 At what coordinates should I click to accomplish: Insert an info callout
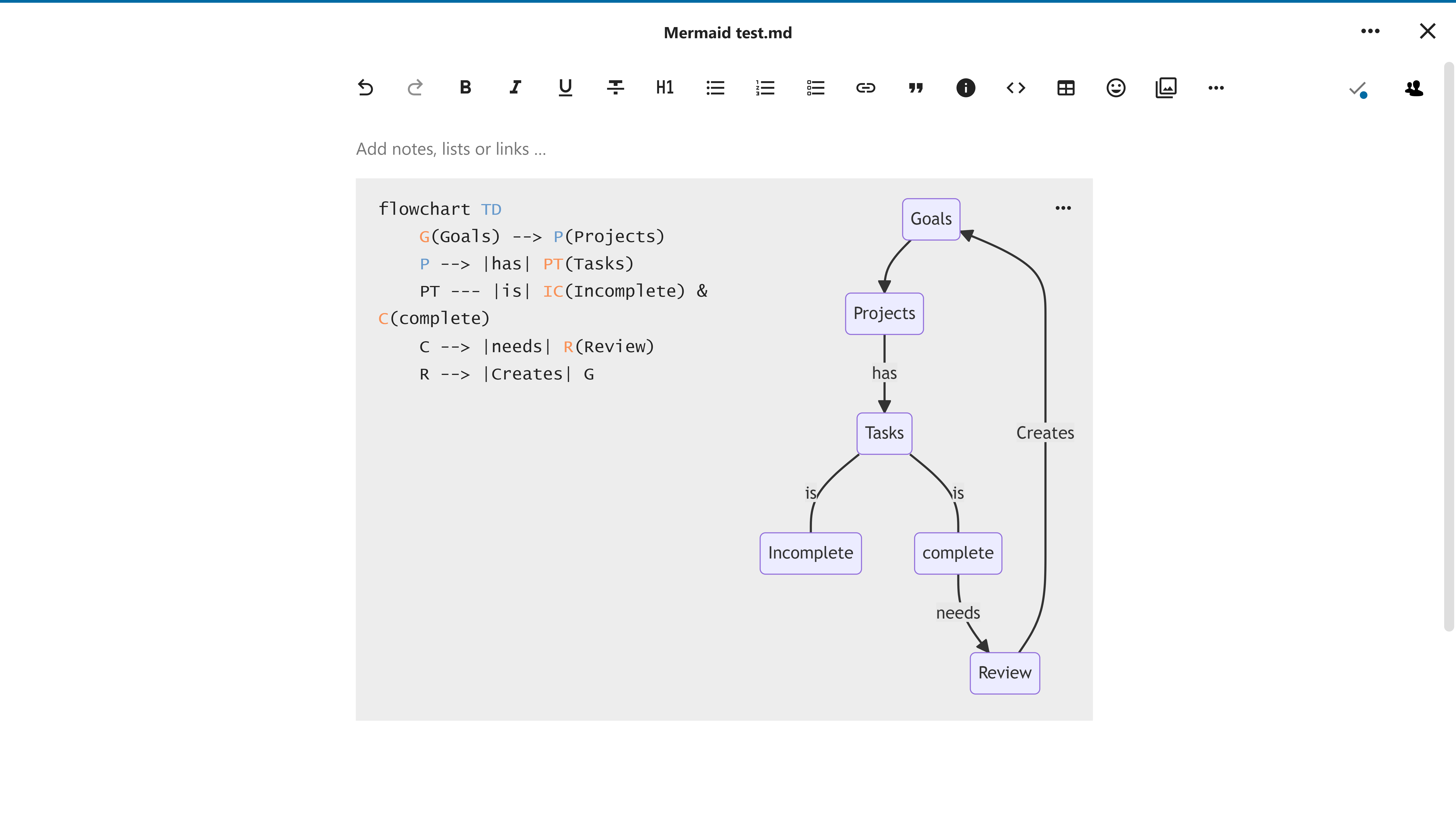[x=965, y=88]
